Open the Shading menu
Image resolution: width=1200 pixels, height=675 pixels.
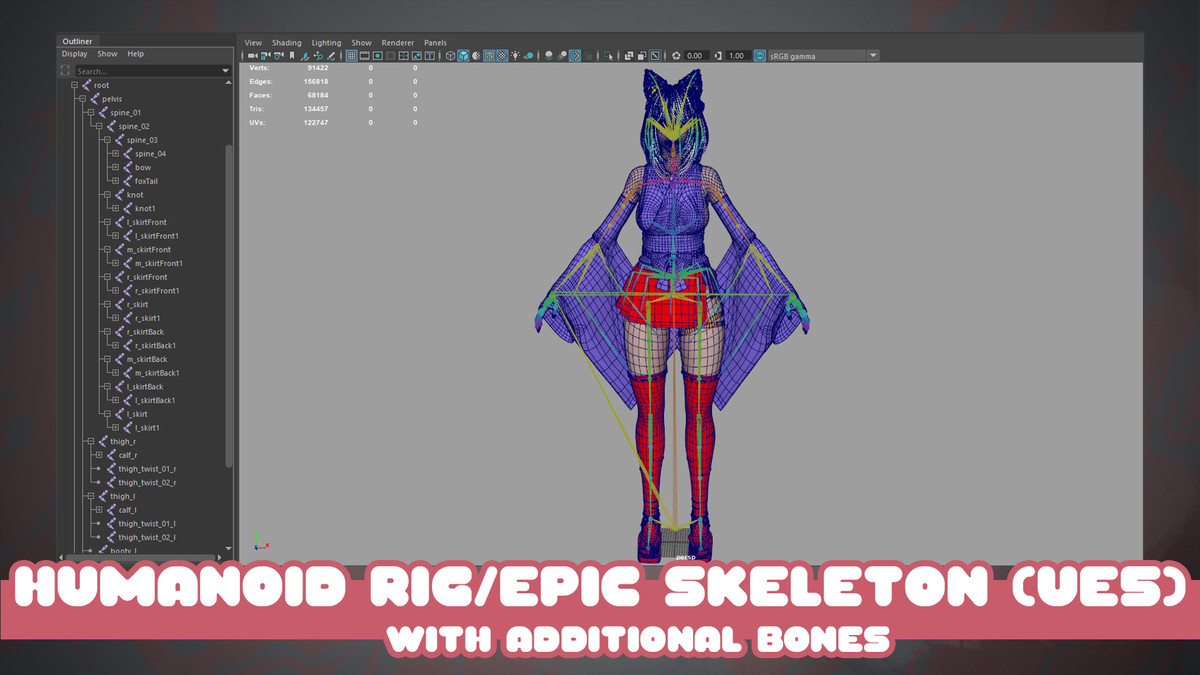(287, 43)
